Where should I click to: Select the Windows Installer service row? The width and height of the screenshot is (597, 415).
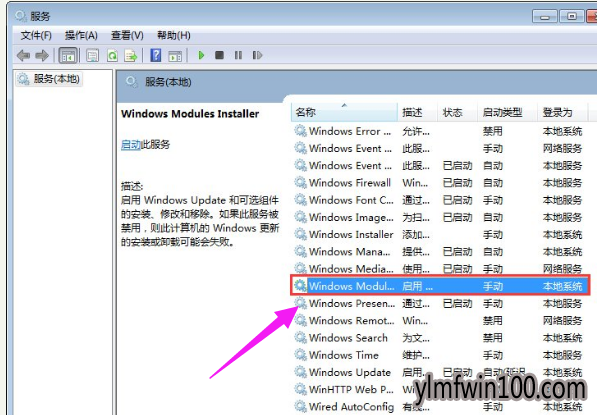pos(440,235)
